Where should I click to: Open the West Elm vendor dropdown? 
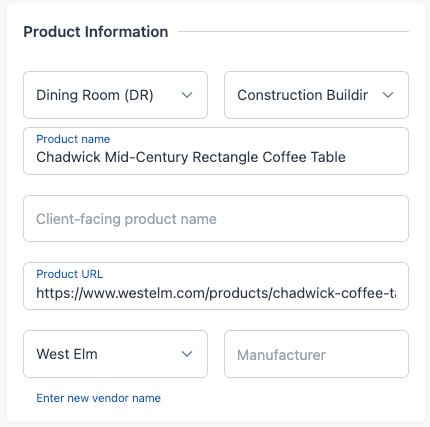pyautogui.click(x=115, y=354)
